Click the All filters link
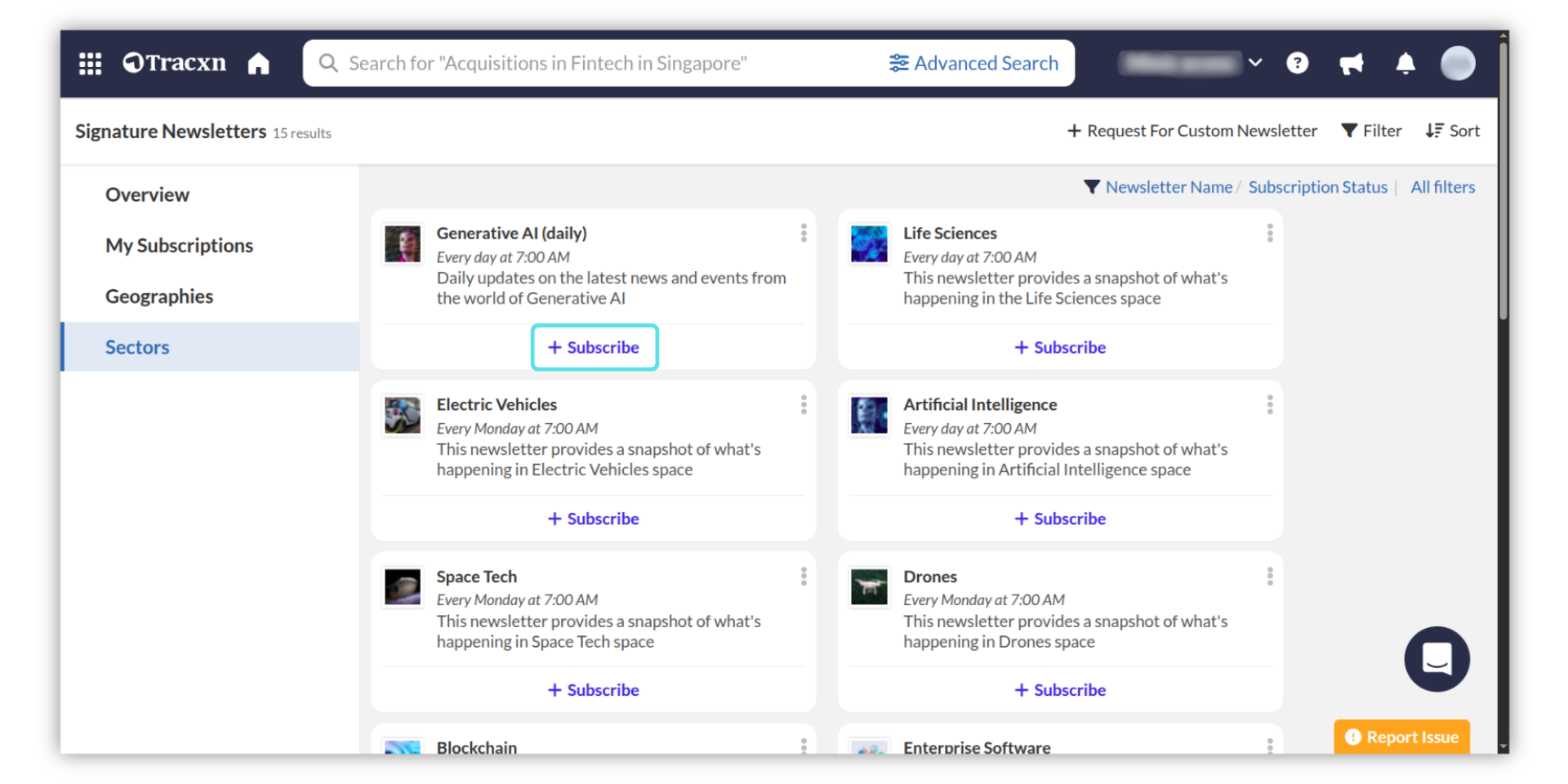Viewport: 1568px width, 784px height. tap(1442, 187)
